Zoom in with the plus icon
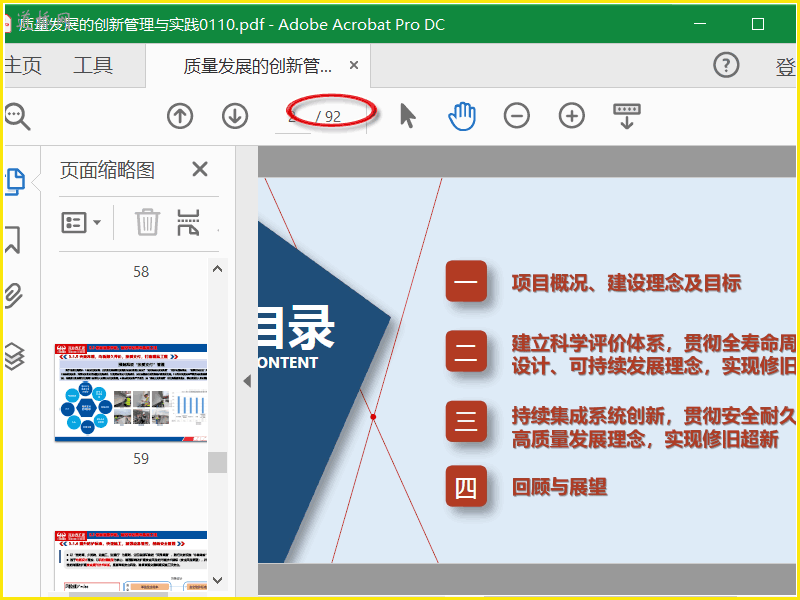The image size is (800, 600). click(x=571, y=116)
